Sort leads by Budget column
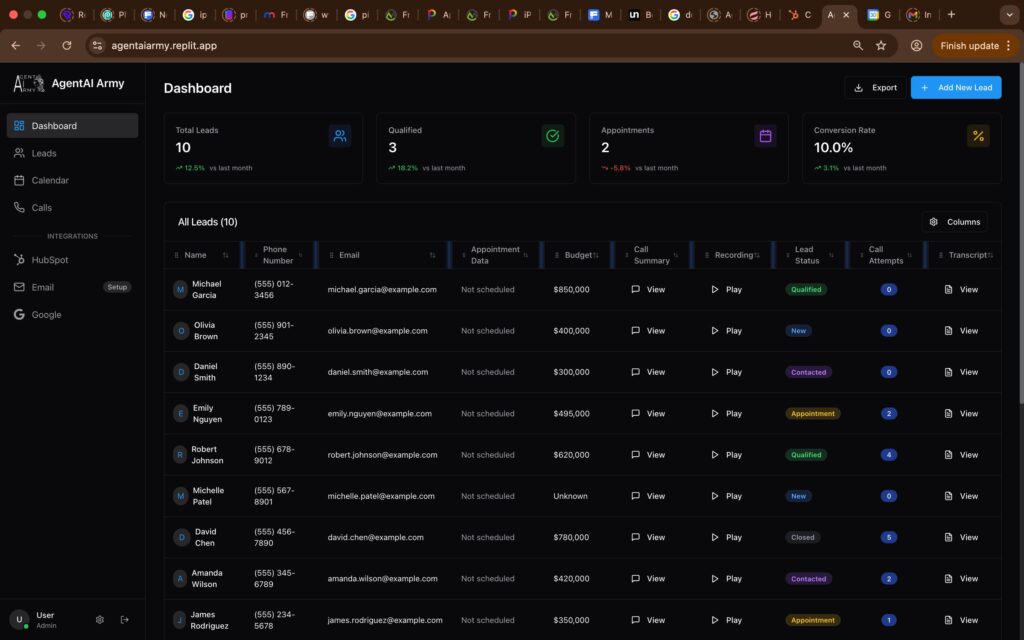This screenshot has width=1024, height=640. [x=576, y=255]
